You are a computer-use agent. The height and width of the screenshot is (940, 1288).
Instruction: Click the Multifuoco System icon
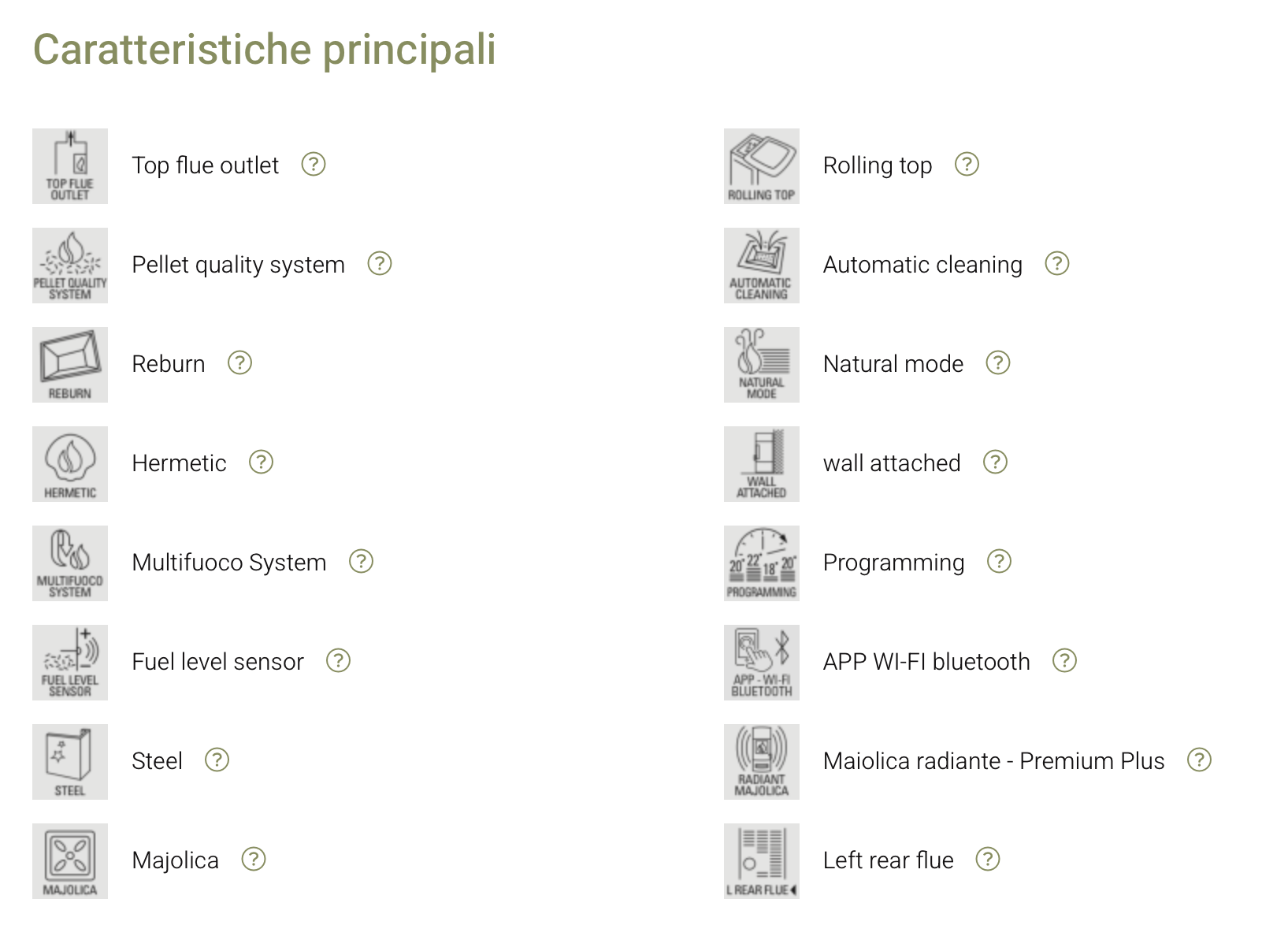point(70,563)
